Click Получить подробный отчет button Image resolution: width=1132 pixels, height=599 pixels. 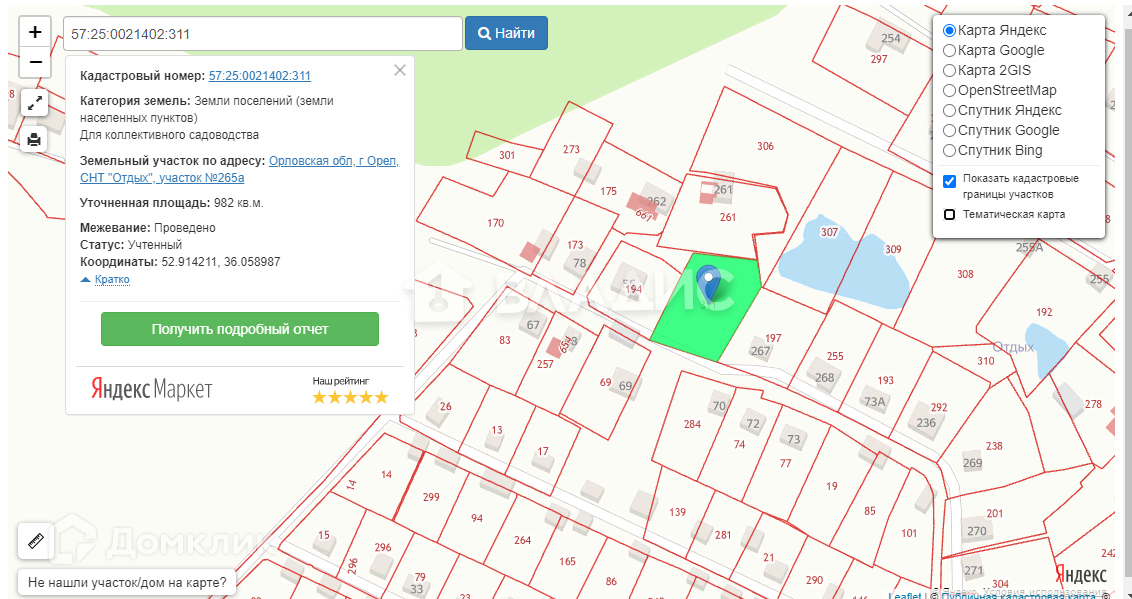(x=240, y=329)
